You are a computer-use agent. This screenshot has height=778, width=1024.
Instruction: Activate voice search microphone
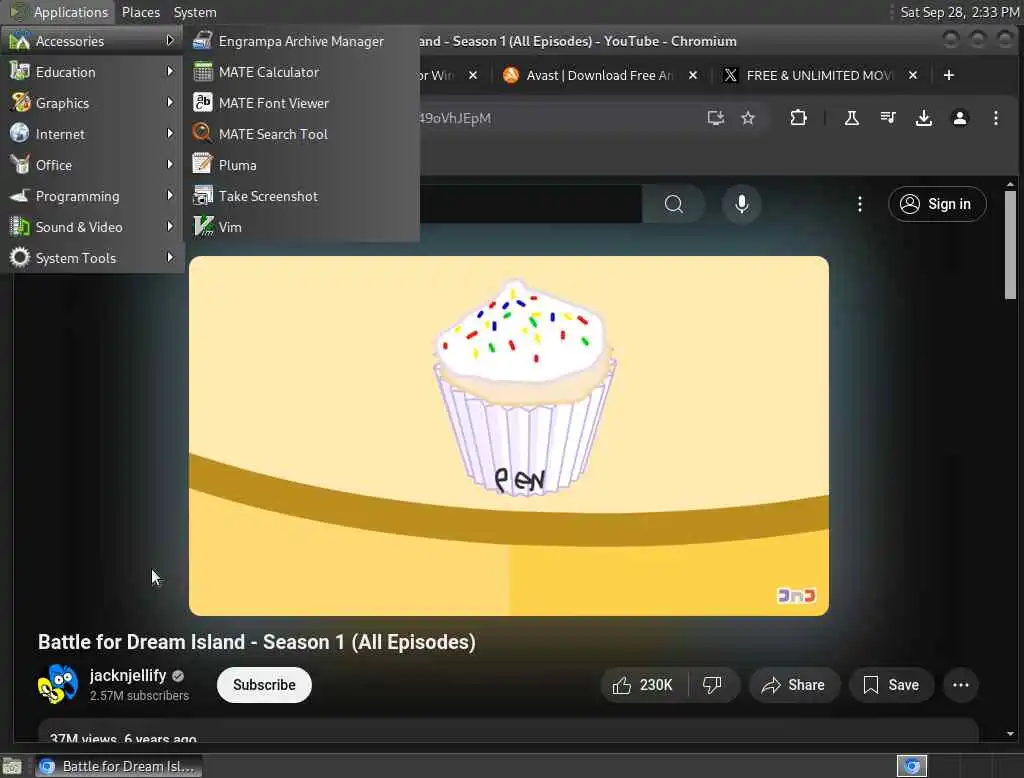coord(741,204)
